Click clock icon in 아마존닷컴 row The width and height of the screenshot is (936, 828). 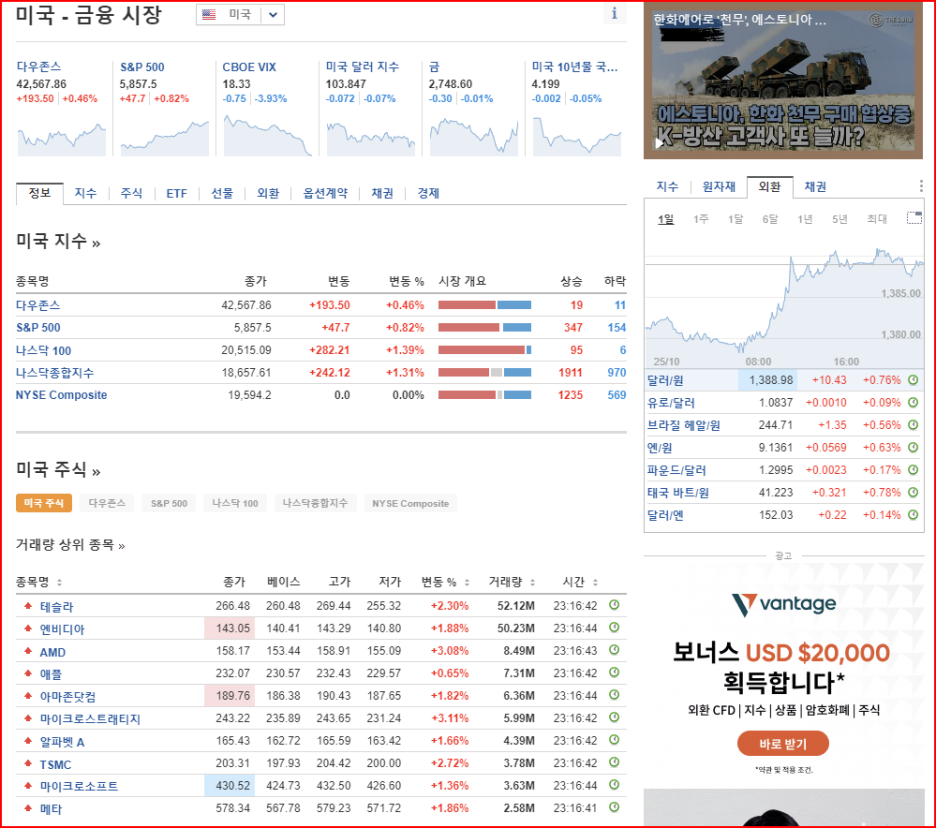614,695
